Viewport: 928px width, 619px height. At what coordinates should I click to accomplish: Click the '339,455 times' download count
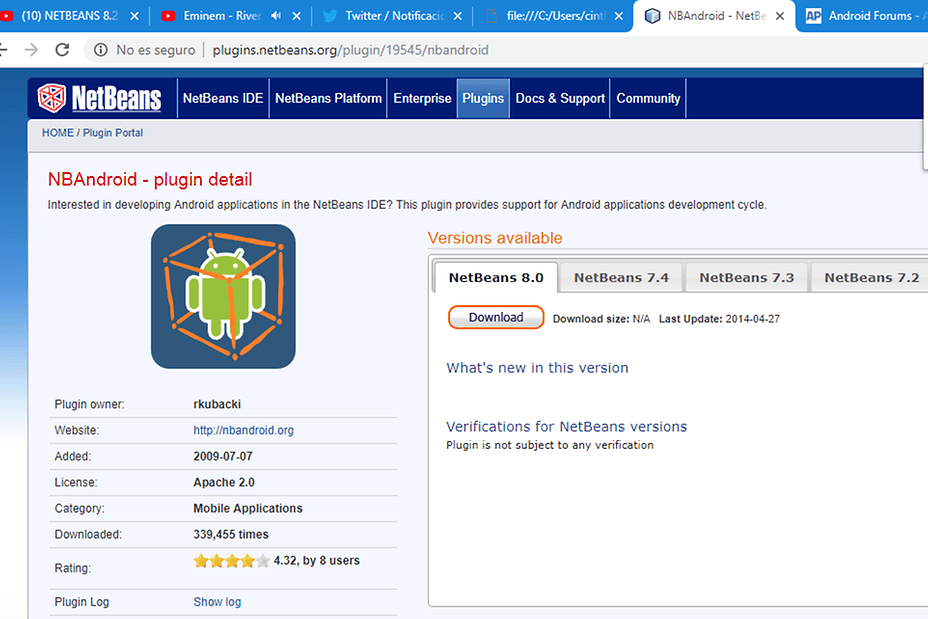pyautogui.click(x=231, y=534)
